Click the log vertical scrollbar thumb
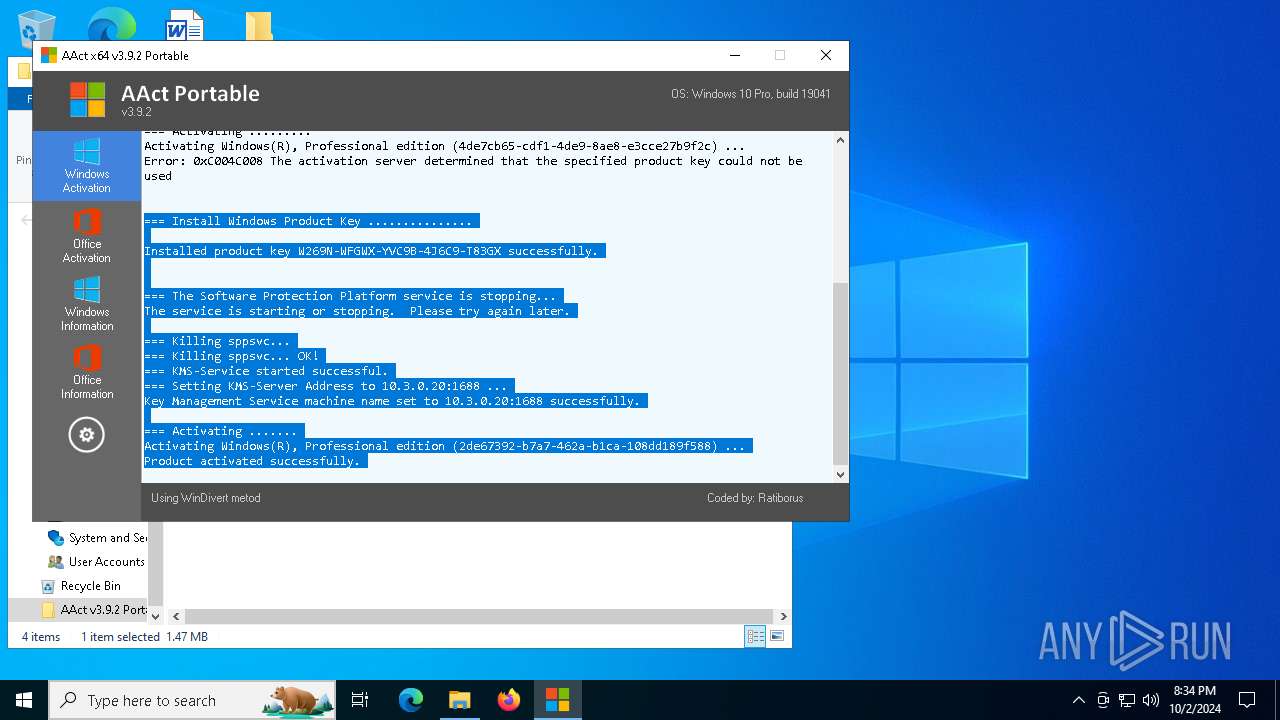The image size is (1280, 720). (841, 373)
